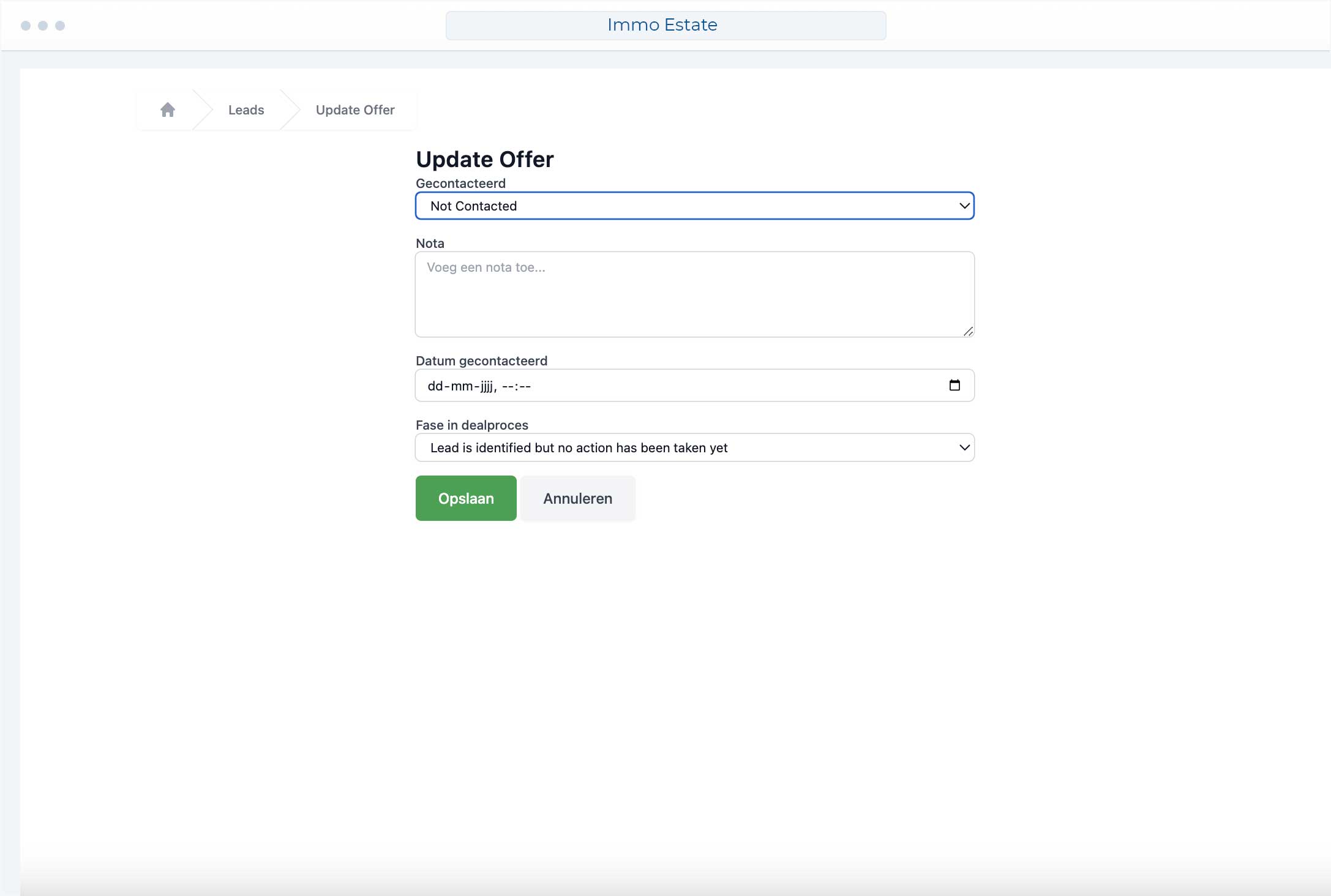The image size is (1331, 896).
Task: Click the second window dot at top-left
Action: (x=43, y=26)
